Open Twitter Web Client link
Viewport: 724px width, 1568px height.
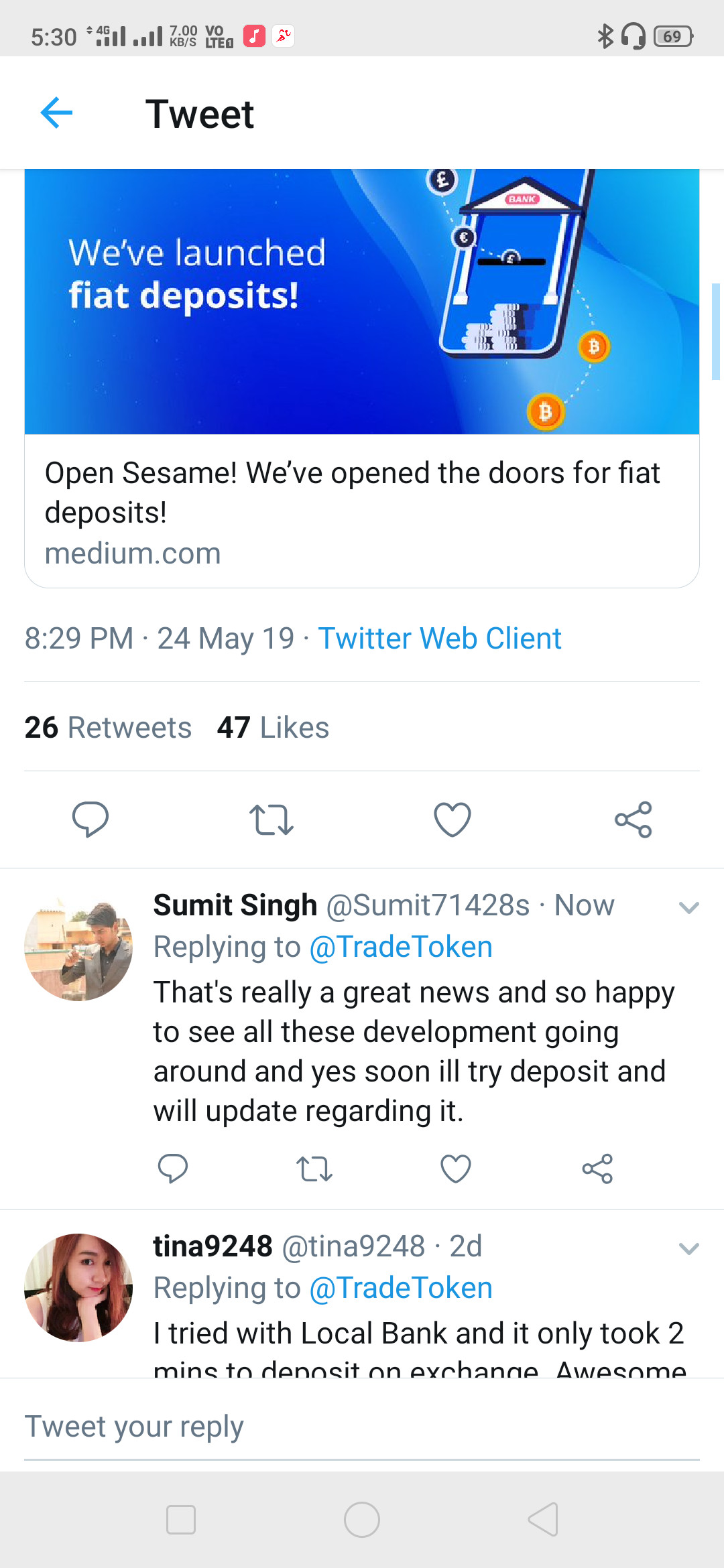(440, 639)
